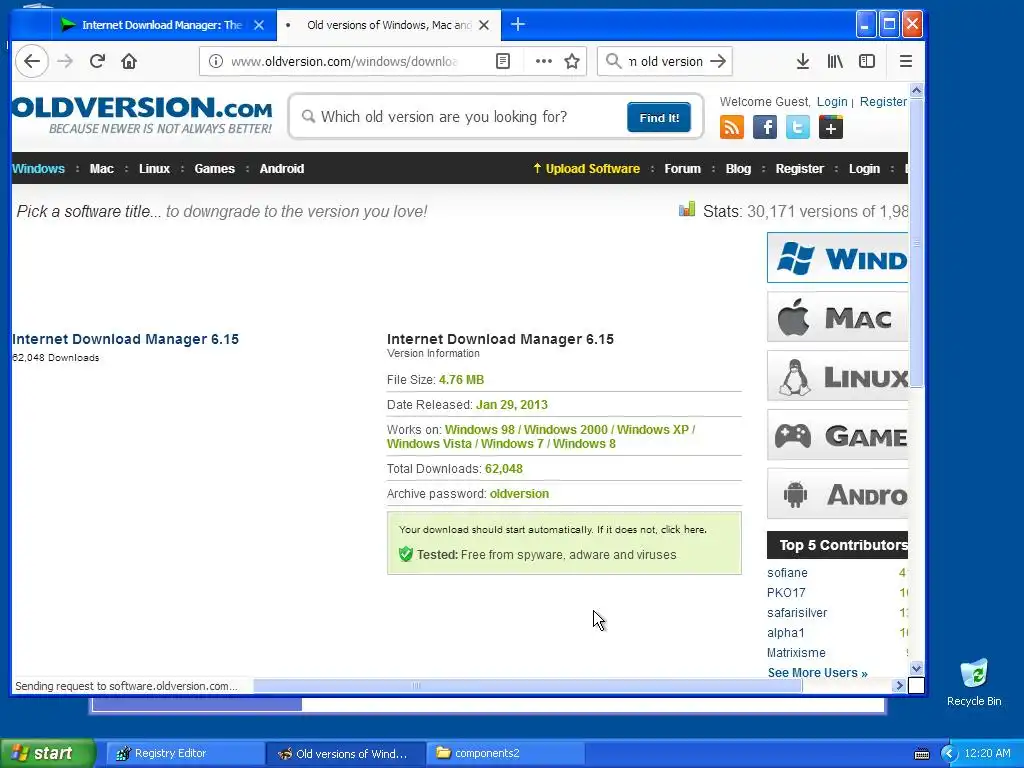Open contributor safarisilver

click(797, 613)
